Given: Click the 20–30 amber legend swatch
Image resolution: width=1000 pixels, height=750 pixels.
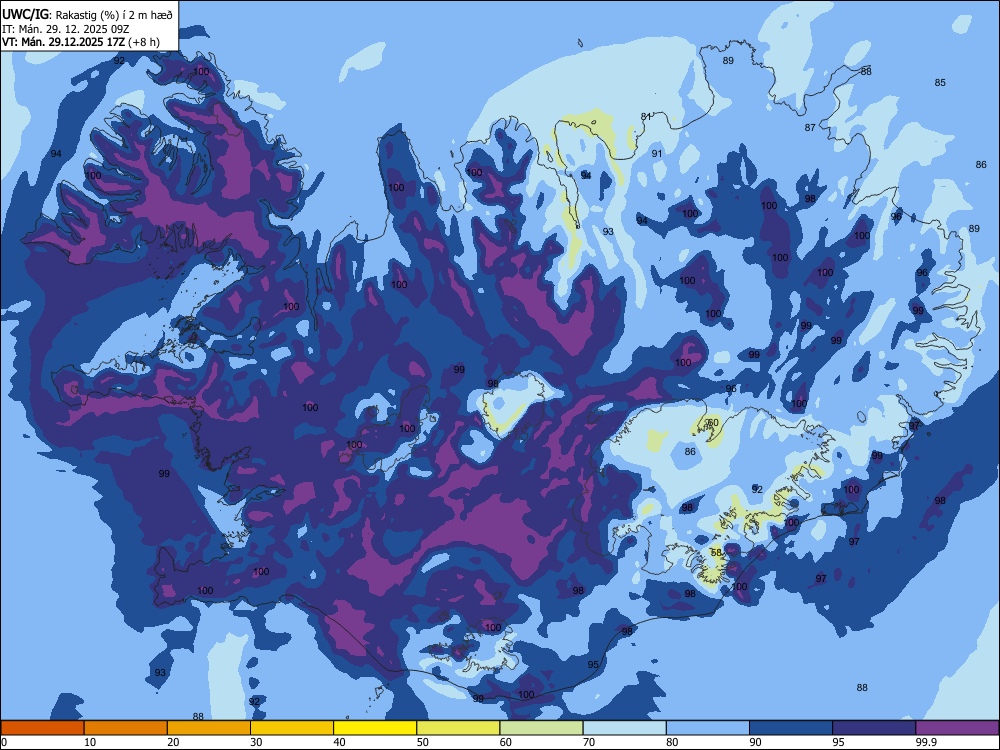Looking at the screenshot, I should click(209, 728).
